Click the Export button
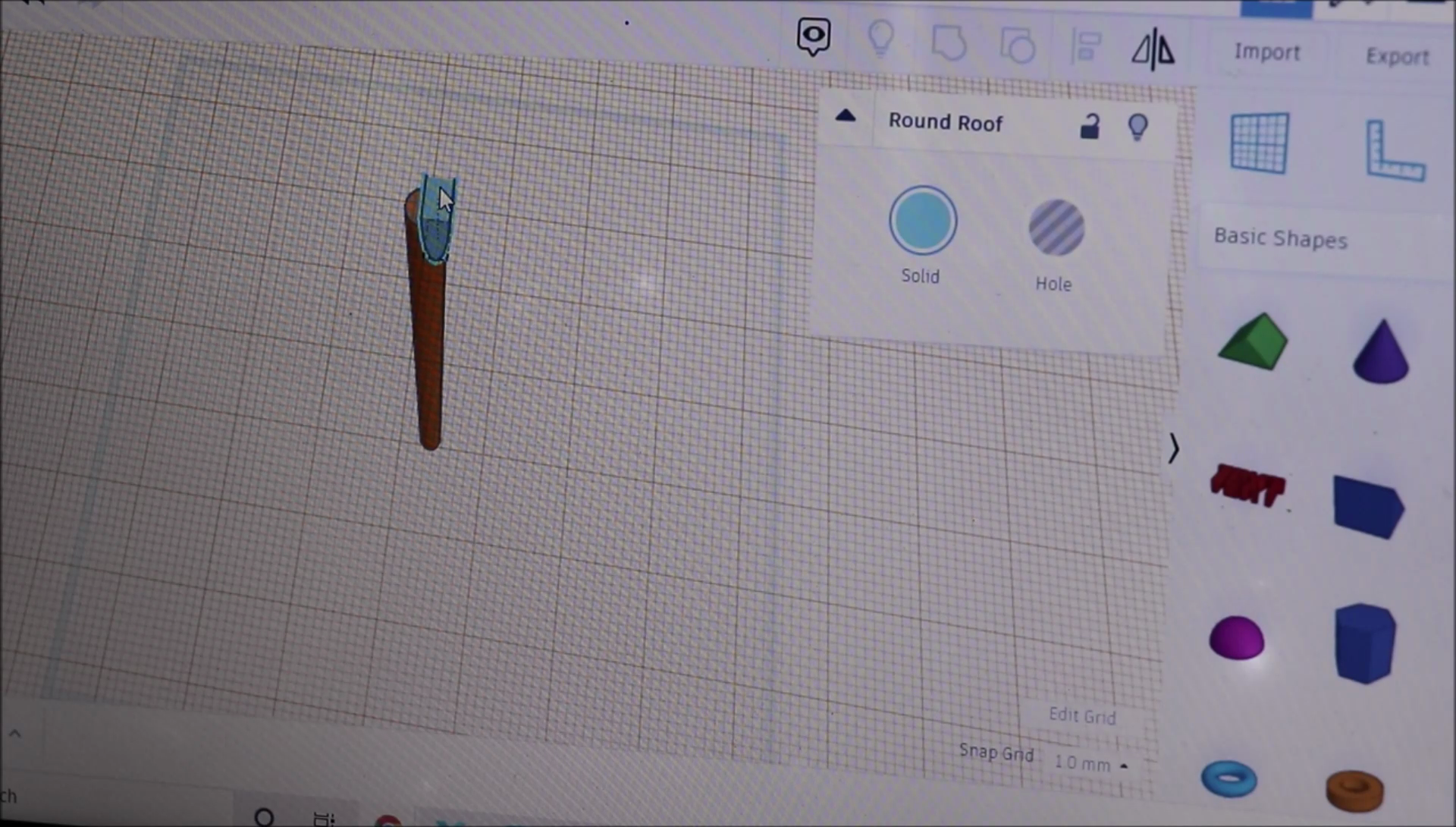Image resolution: width=1456 pixels, height=827 pixels. [x=1397, y=57]
